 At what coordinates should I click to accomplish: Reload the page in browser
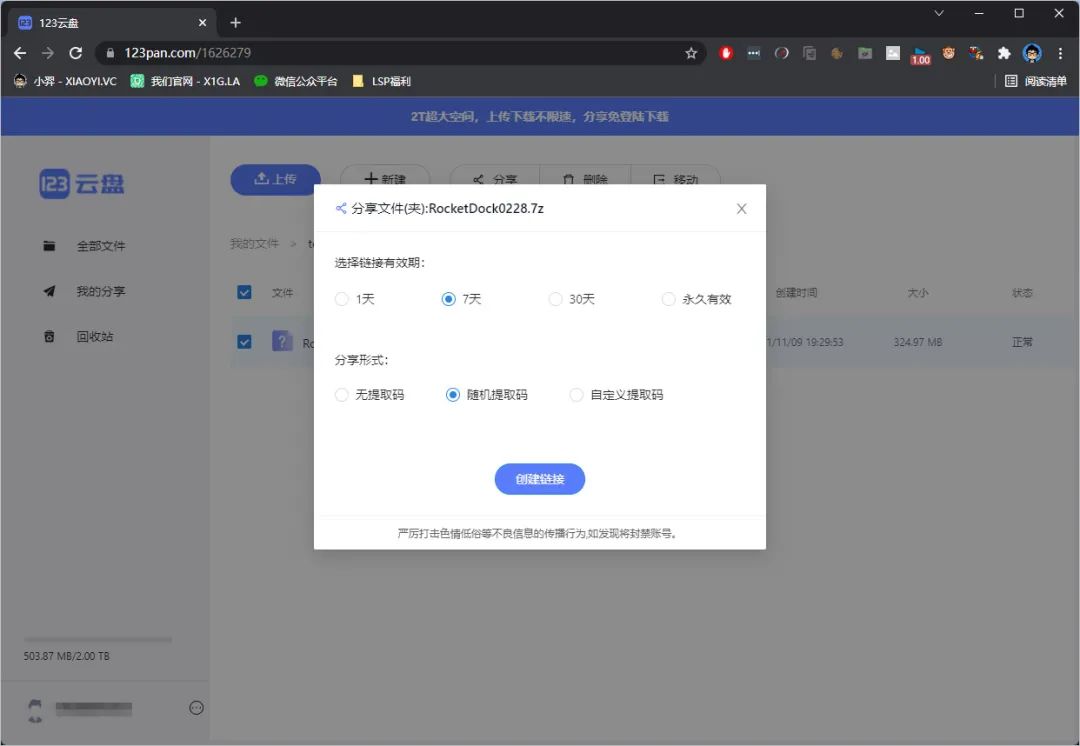tap(75, 53)
